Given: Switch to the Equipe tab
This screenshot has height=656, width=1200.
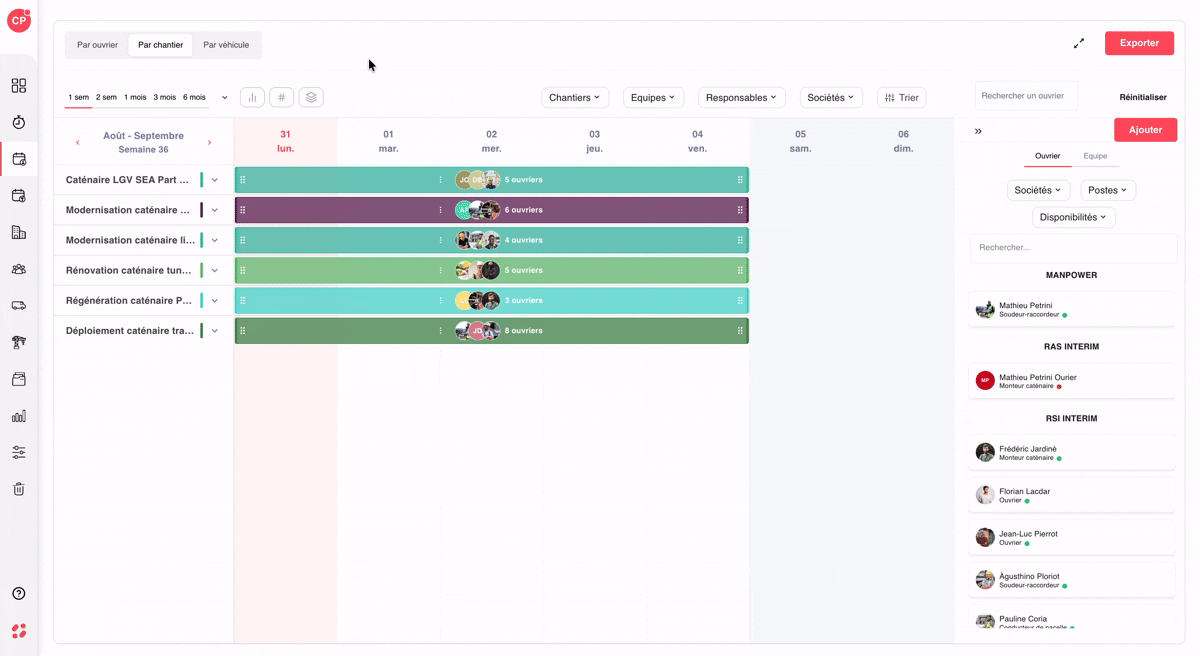Looking at the screenshot, I should point(1095,156).
